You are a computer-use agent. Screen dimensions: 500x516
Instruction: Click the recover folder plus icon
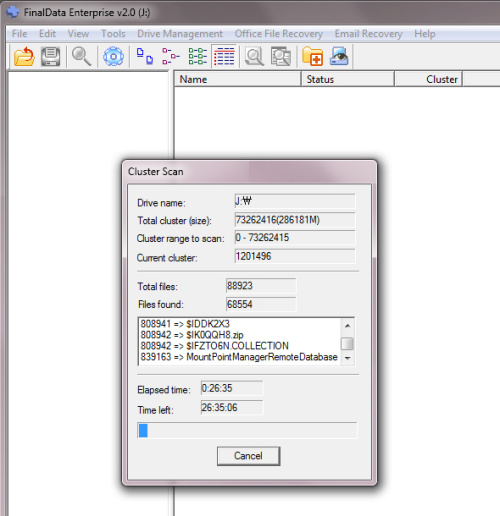(x=312, y=56)
